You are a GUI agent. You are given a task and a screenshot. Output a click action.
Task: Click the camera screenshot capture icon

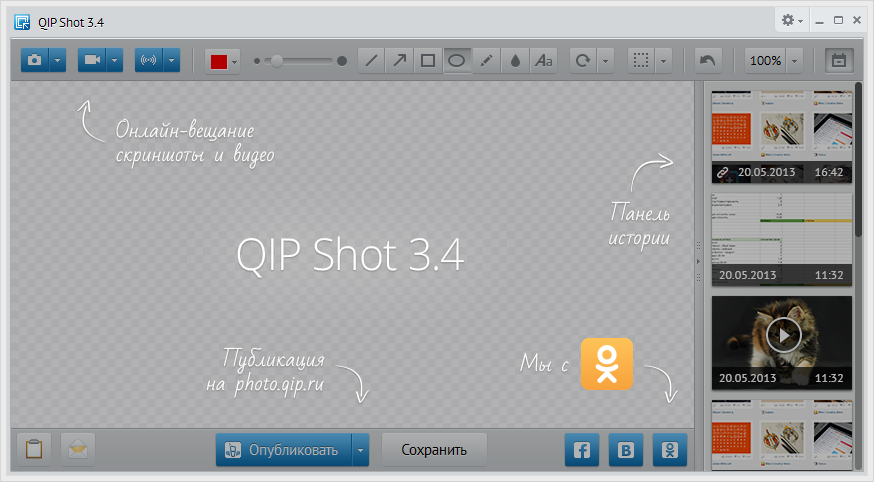coord(35,61)
